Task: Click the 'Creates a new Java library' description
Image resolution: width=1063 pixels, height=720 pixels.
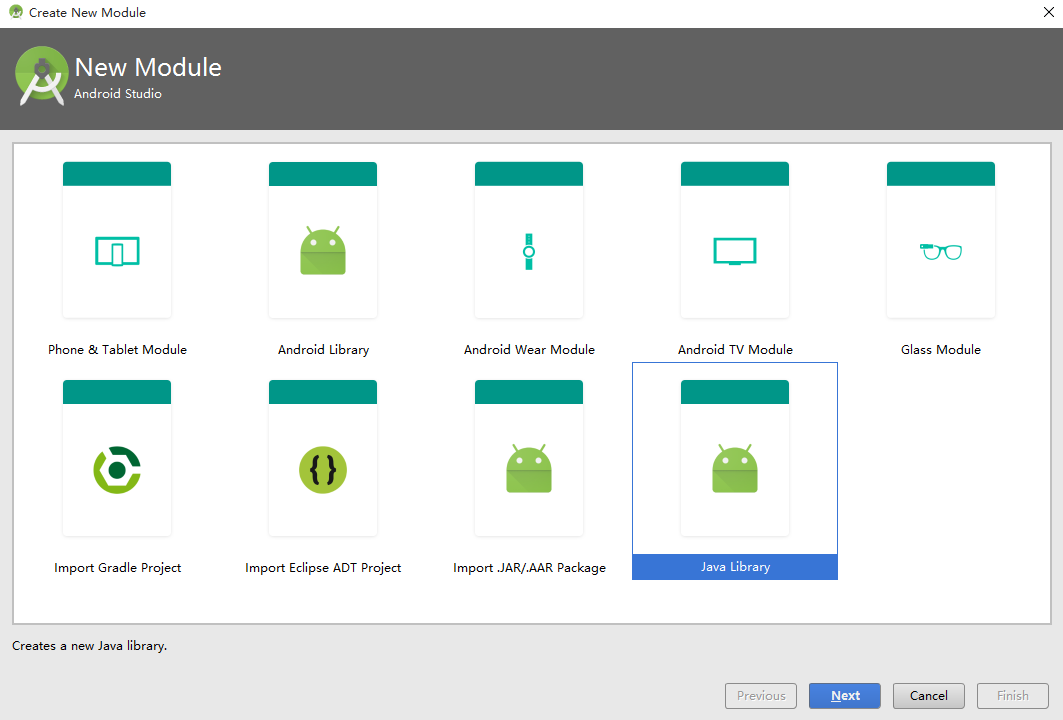Action: point(89,646)
